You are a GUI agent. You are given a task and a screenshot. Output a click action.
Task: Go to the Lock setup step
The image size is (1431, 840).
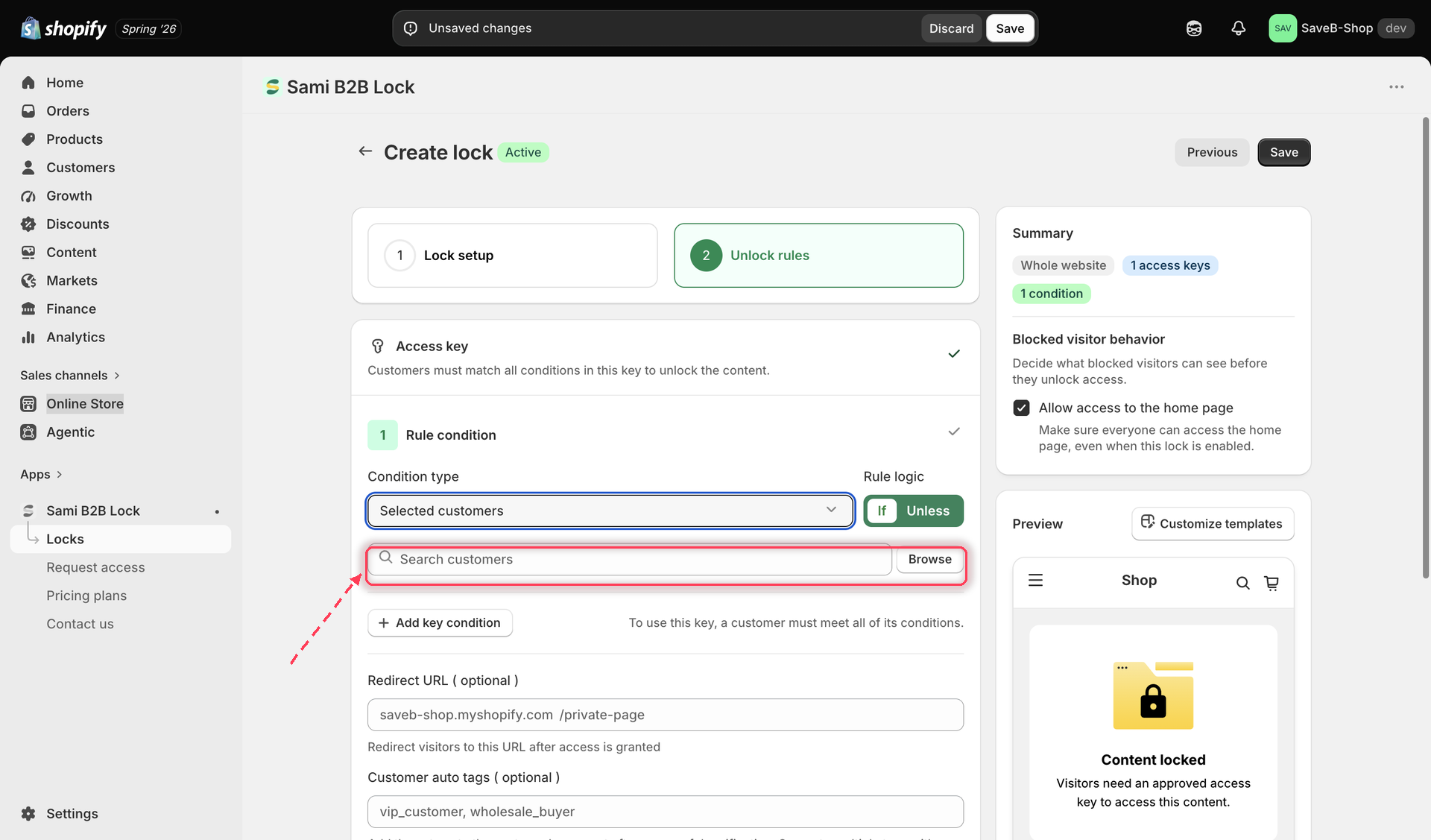point(513,256)
